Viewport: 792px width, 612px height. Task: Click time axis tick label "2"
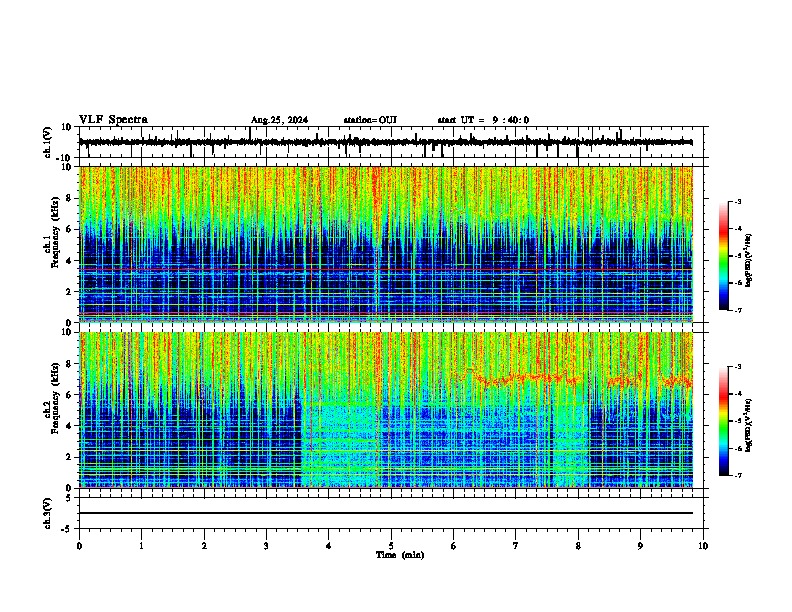tap(204, 546)
